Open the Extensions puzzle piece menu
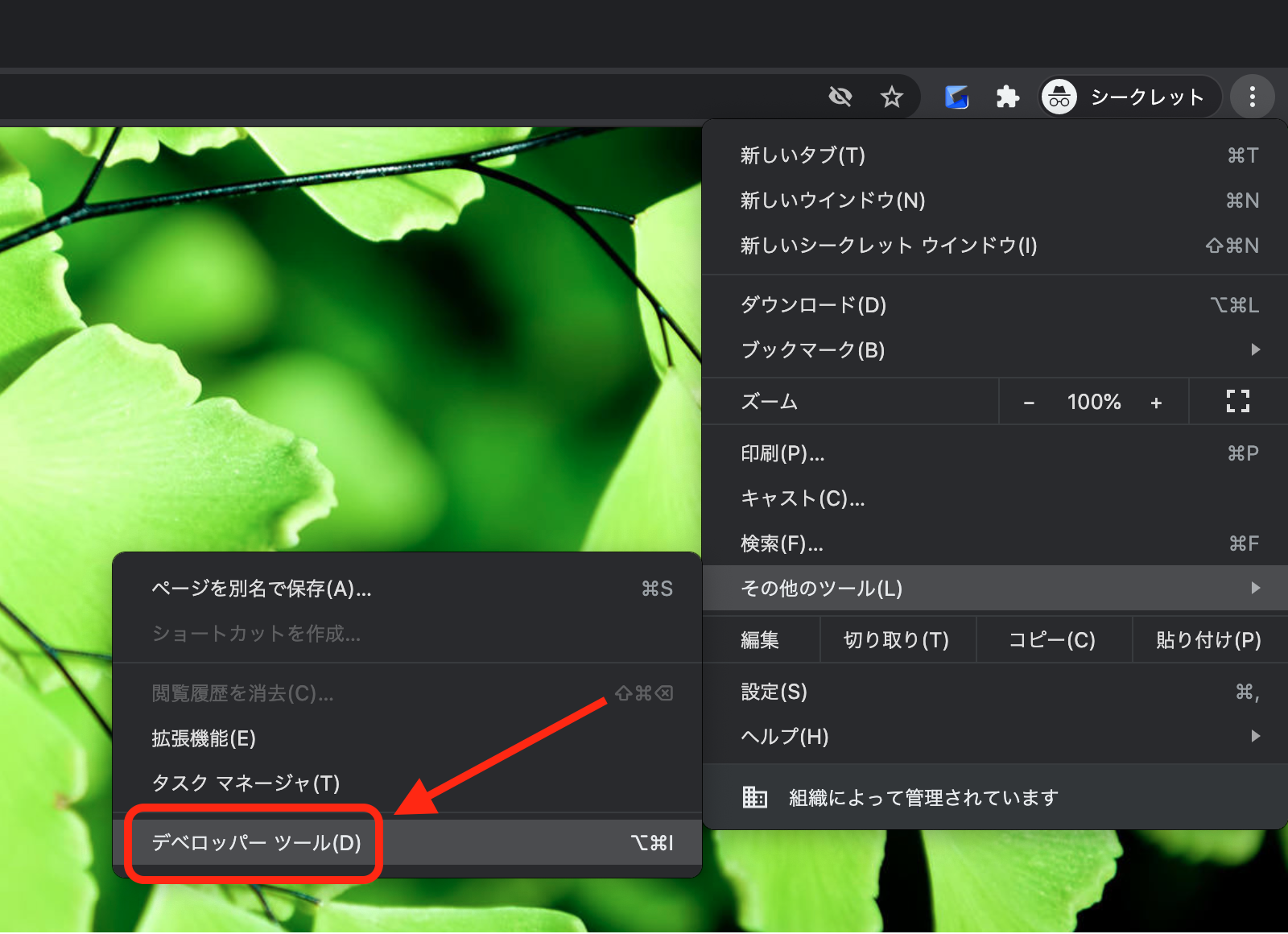Screen dimensions: 1288x934 click(x=1007, y=97)
